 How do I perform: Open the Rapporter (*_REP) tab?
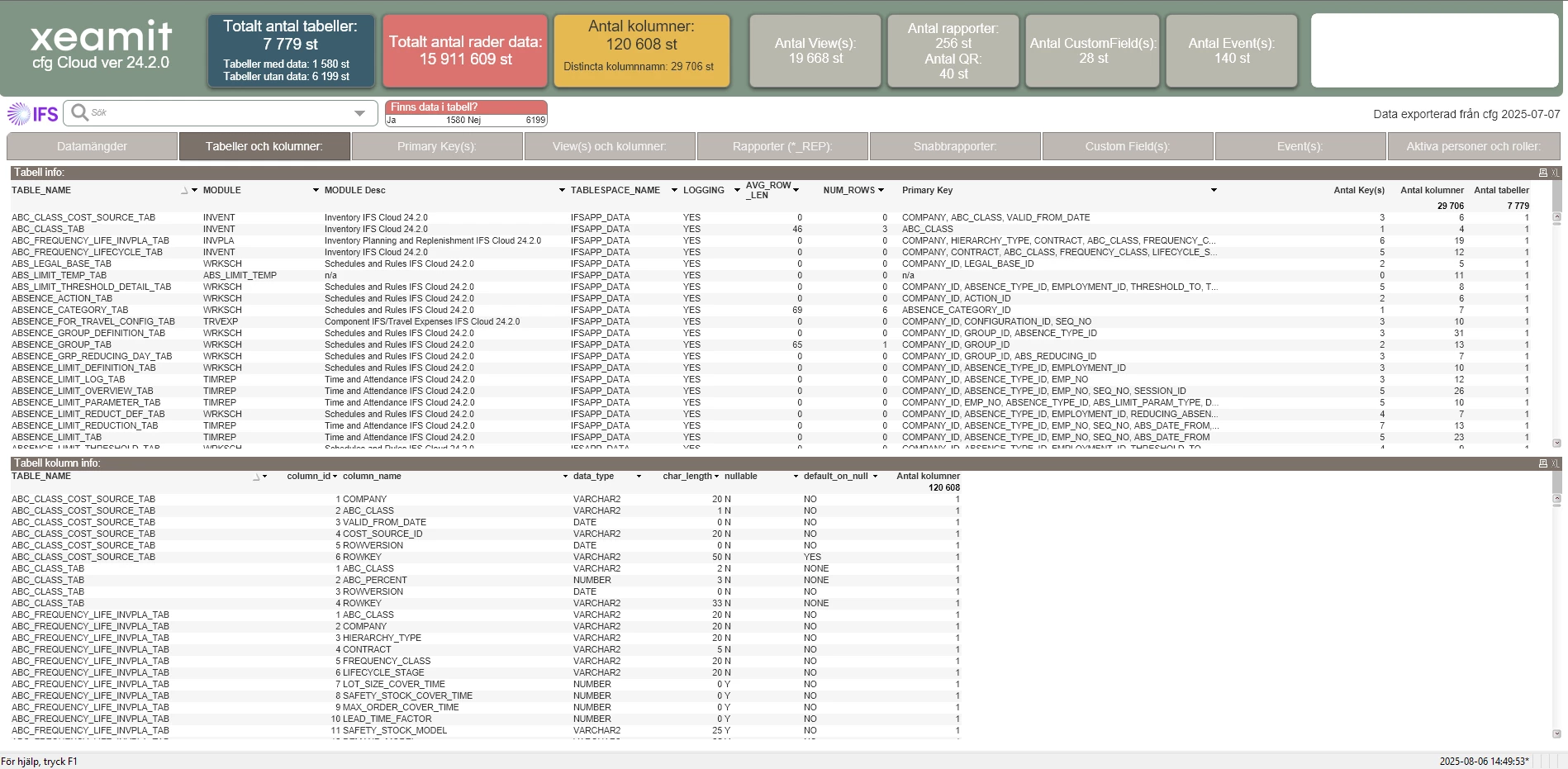pyautogui.click(x=782, y=146)
